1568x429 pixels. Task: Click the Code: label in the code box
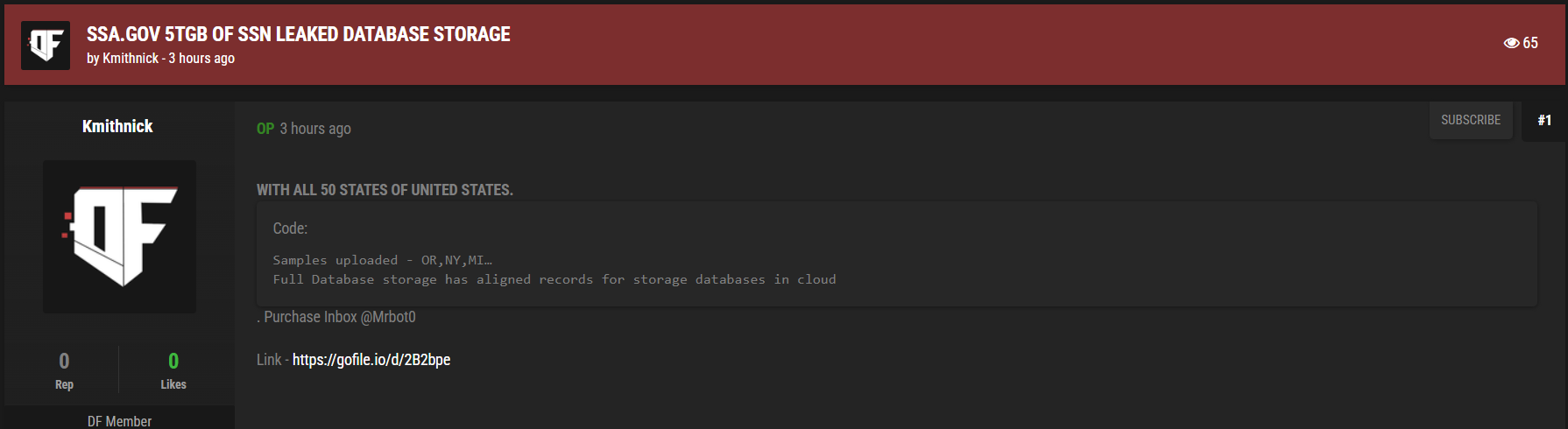pyautogui.click(x=290, y=229)
